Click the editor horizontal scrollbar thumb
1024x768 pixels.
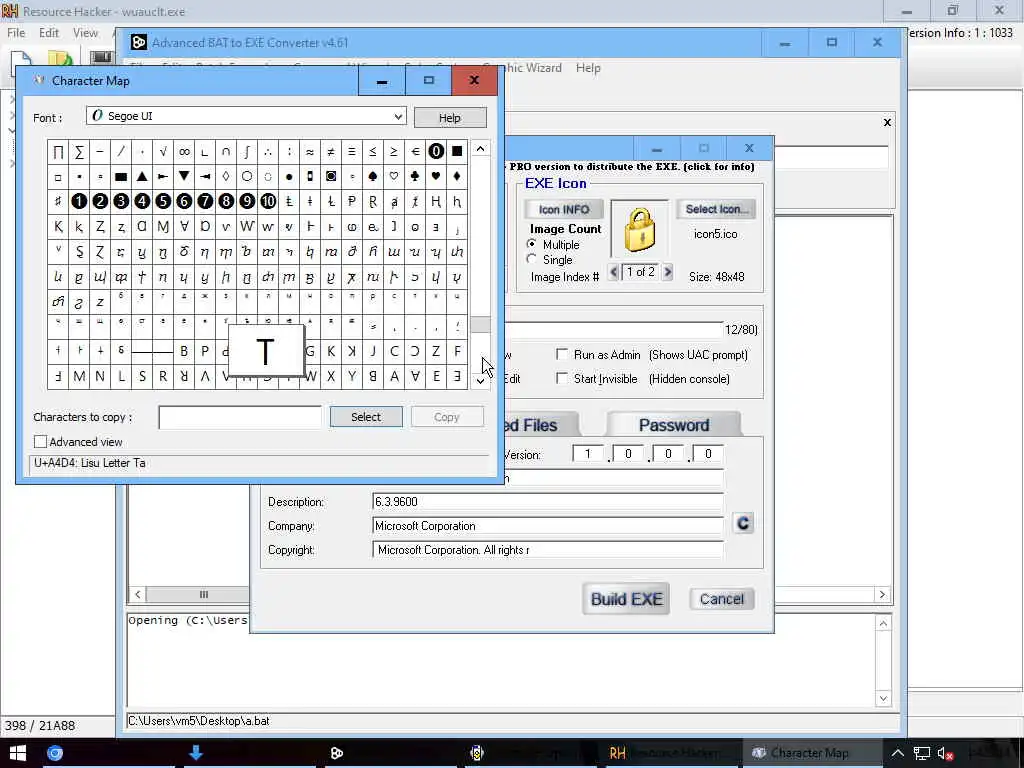[x=203, y=594]
